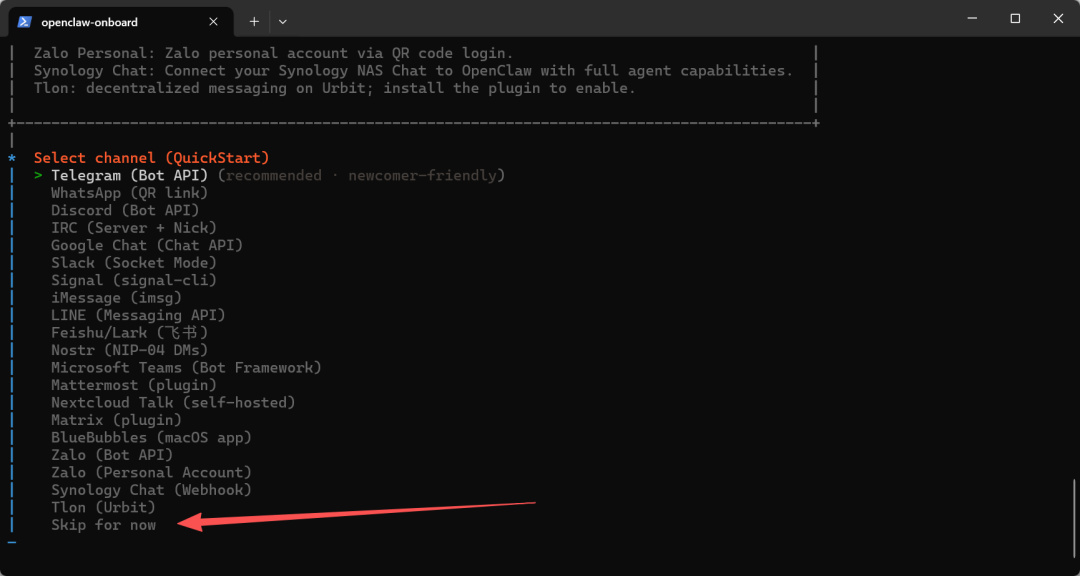Select Matrix (plugin) channel
Viewport: 1080px width, 576px height.
[x=116, y=420]
